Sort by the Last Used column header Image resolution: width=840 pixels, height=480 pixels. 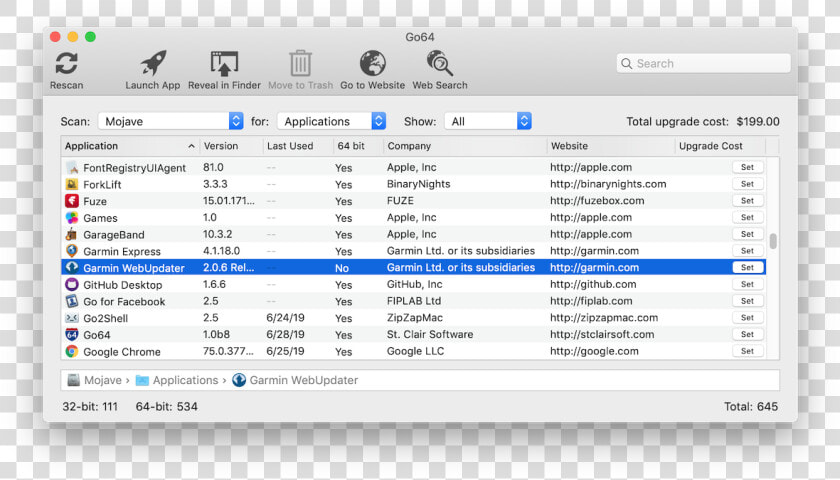(297, 146)
